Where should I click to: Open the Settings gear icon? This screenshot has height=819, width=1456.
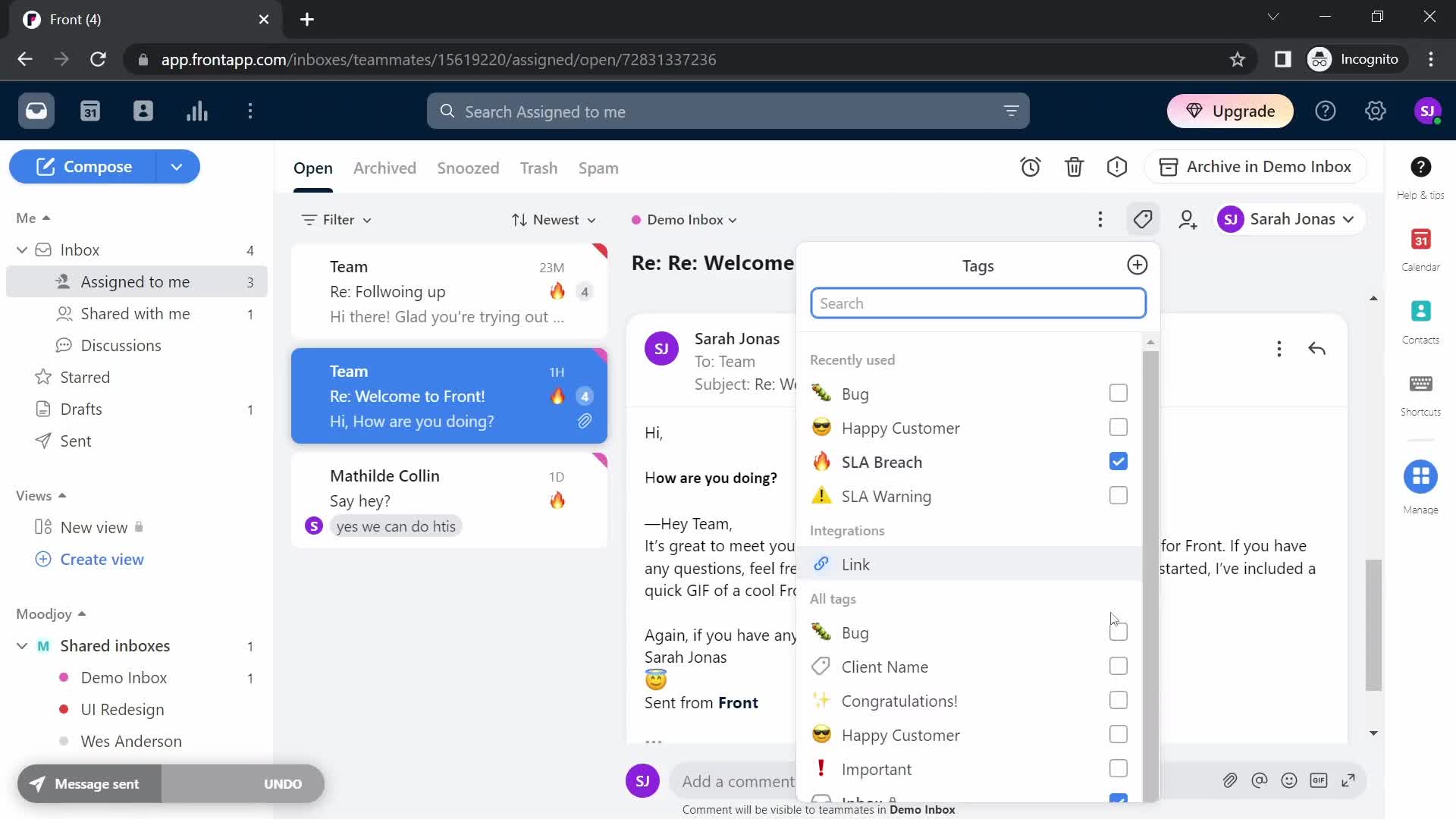(1376, 111)
